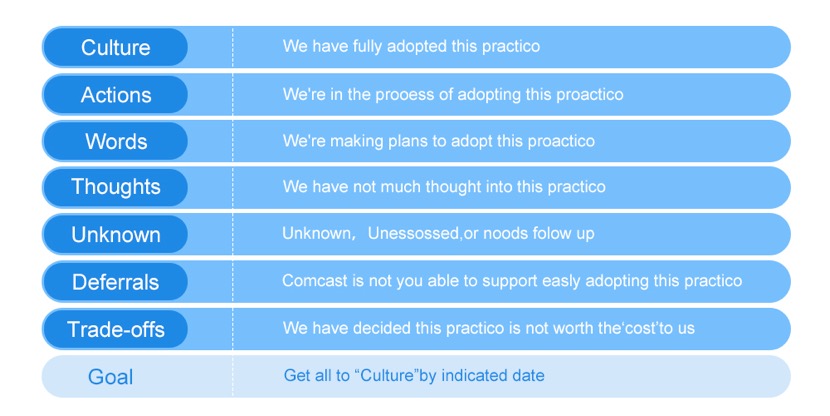This screenshot has width=830, height=416.
Task: Click the "Comcast is not you able" description
Action: 512,281
